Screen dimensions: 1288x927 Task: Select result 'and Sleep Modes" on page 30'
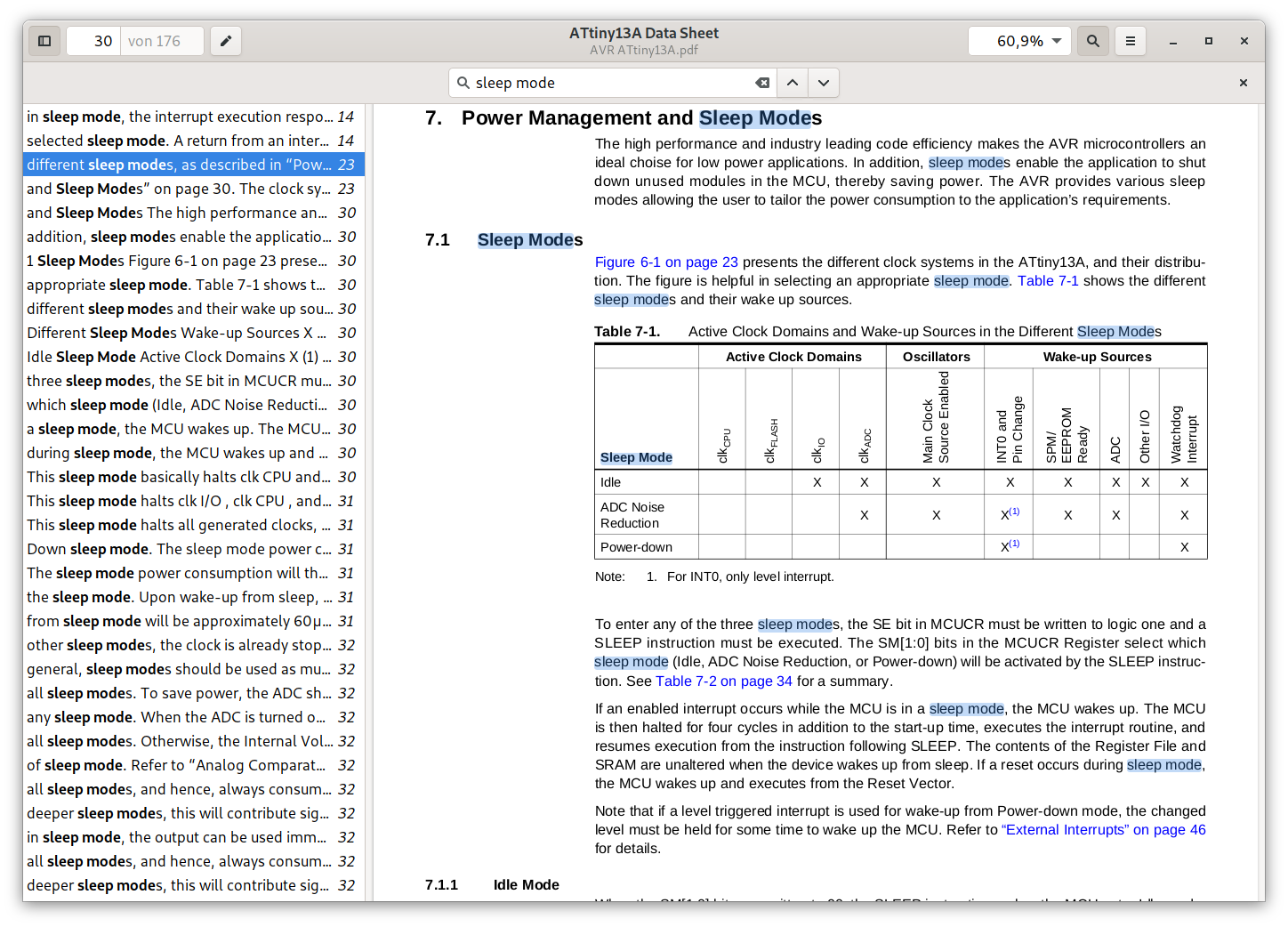click(194, 189)
